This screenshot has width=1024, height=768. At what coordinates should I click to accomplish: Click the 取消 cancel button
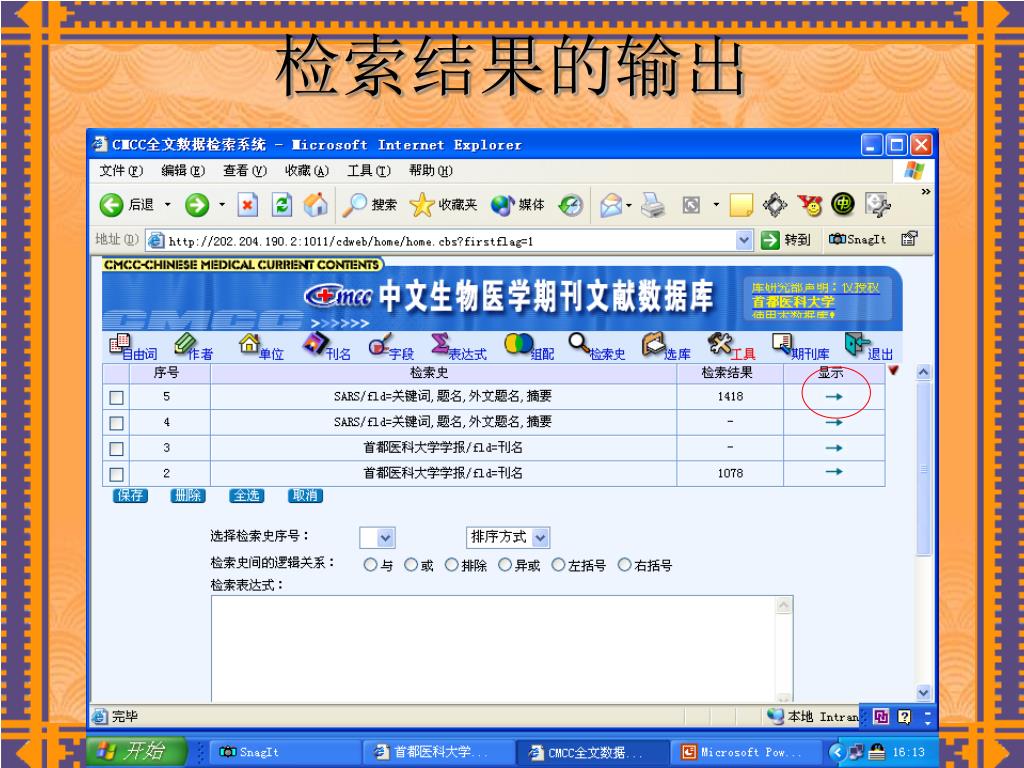click(305, 496)
